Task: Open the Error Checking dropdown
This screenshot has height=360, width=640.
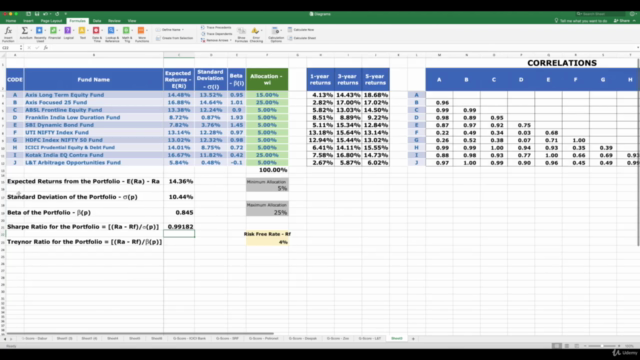Action: [x=261, y=31]
